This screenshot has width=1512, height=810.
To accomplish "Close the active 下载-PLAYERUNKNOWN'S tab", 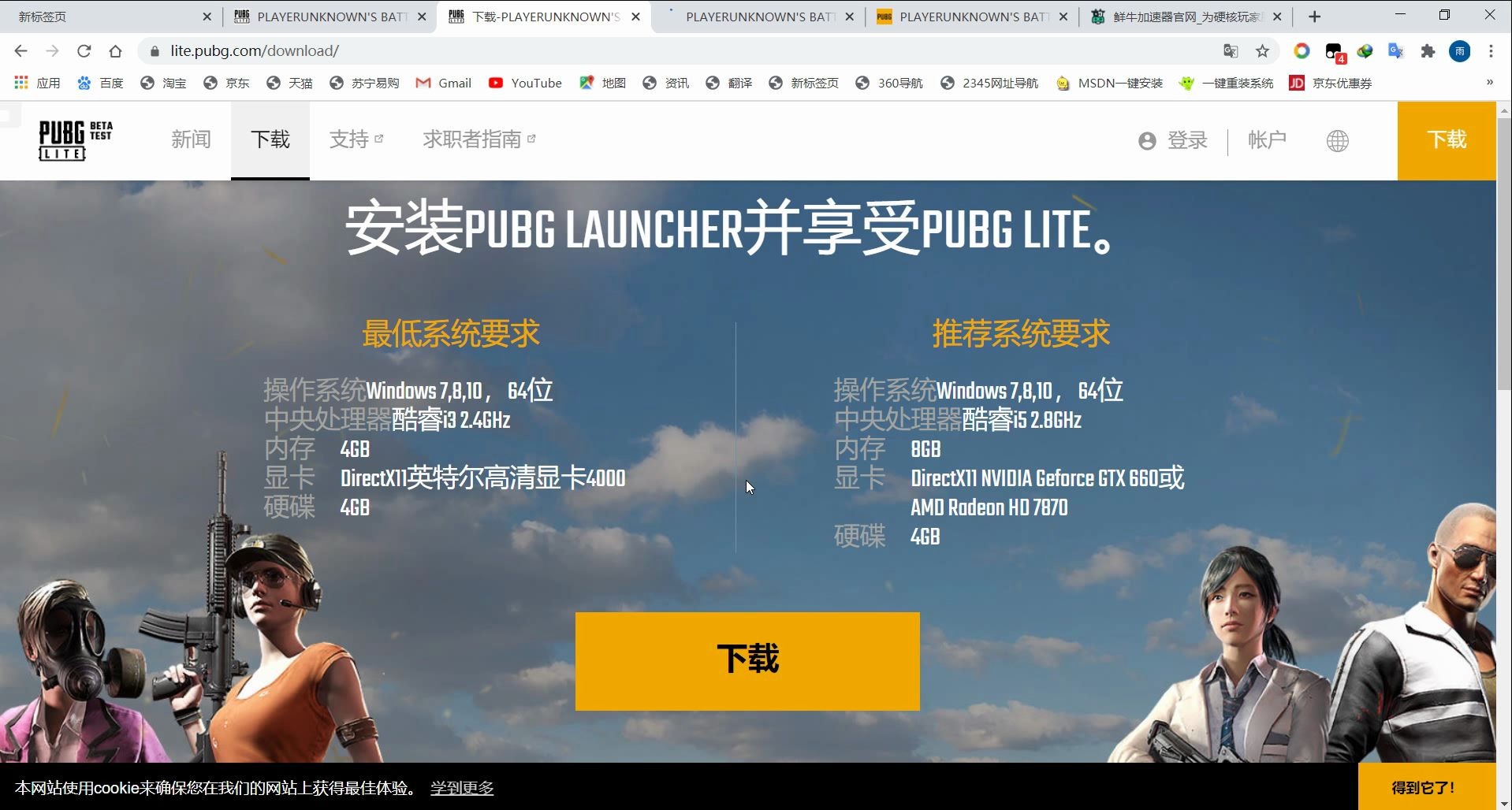I will click(x=635, y=17).
